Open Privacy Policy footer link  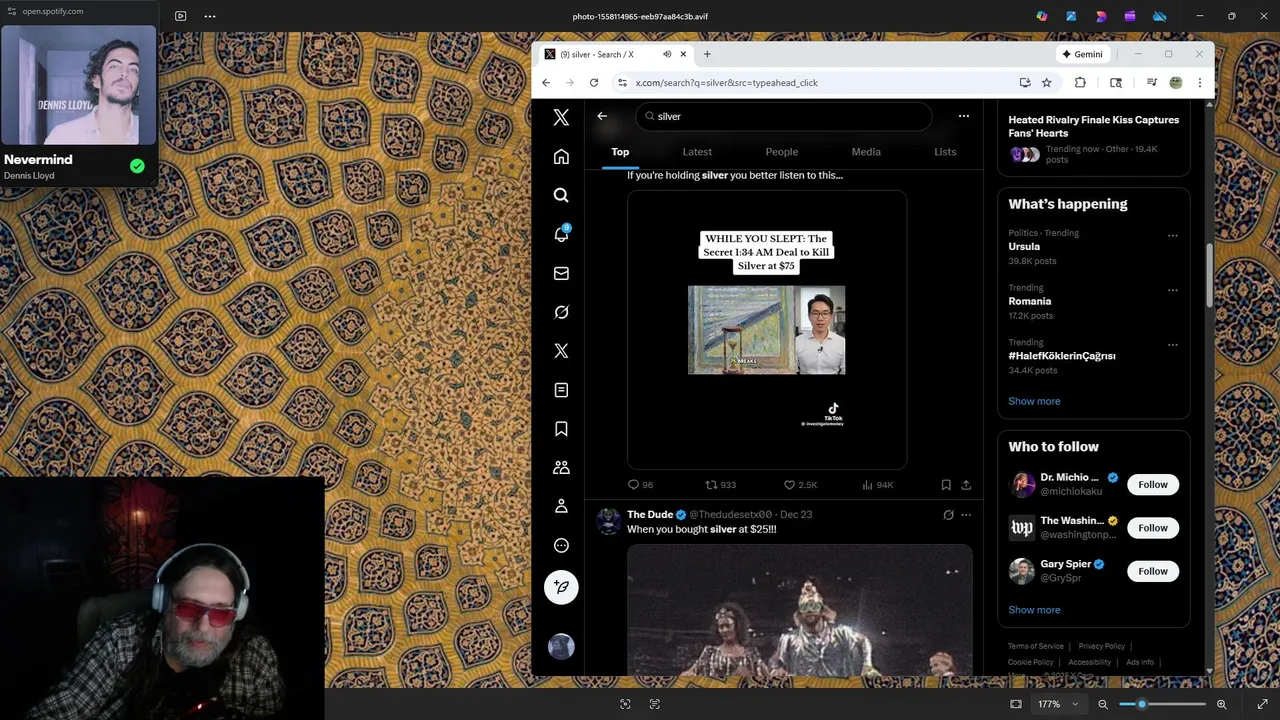[1102, 646]
